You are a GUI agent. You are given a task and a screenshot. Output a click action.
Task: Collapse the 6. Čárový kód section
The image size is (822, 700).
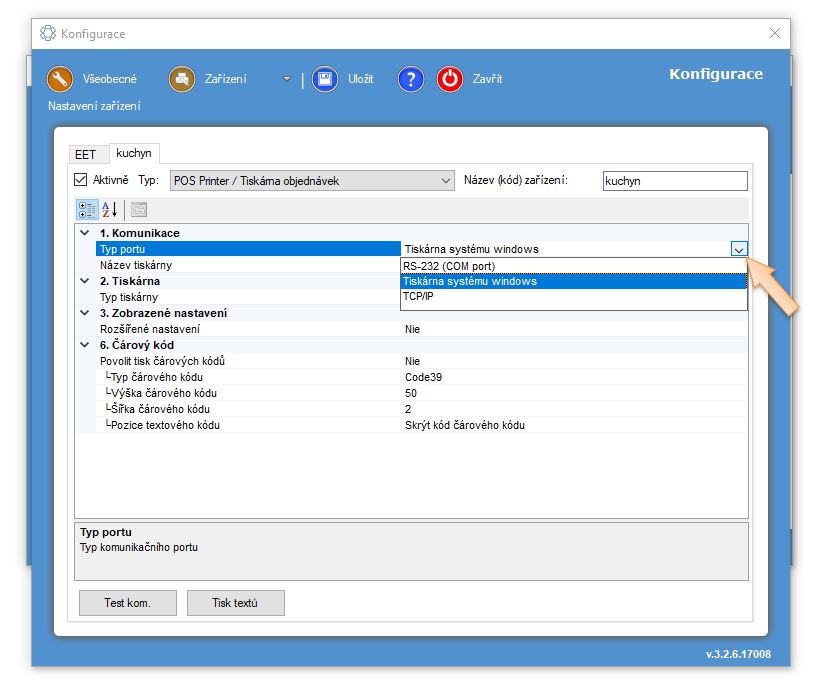[85, 345]
